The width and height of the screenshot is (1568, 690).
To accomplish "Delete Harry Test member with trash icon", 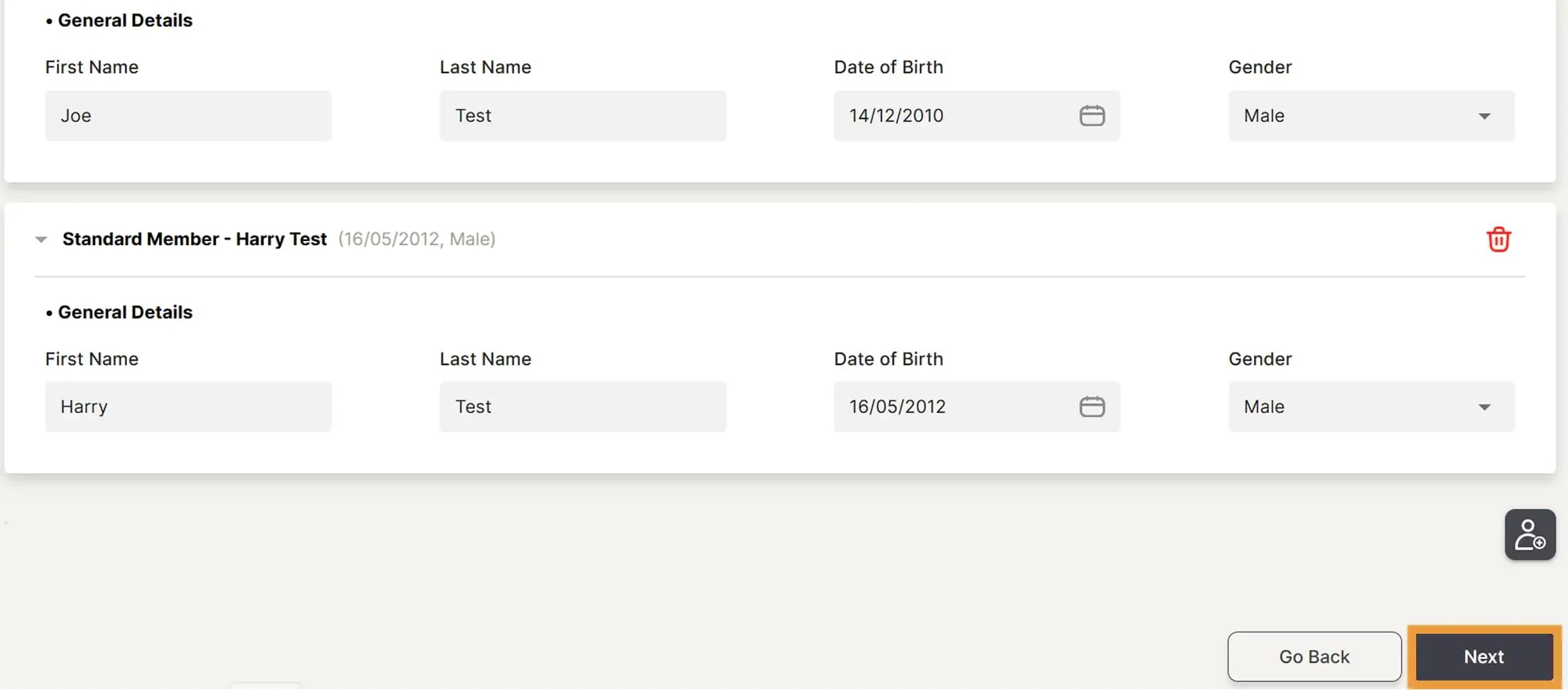I will 1498,239.
